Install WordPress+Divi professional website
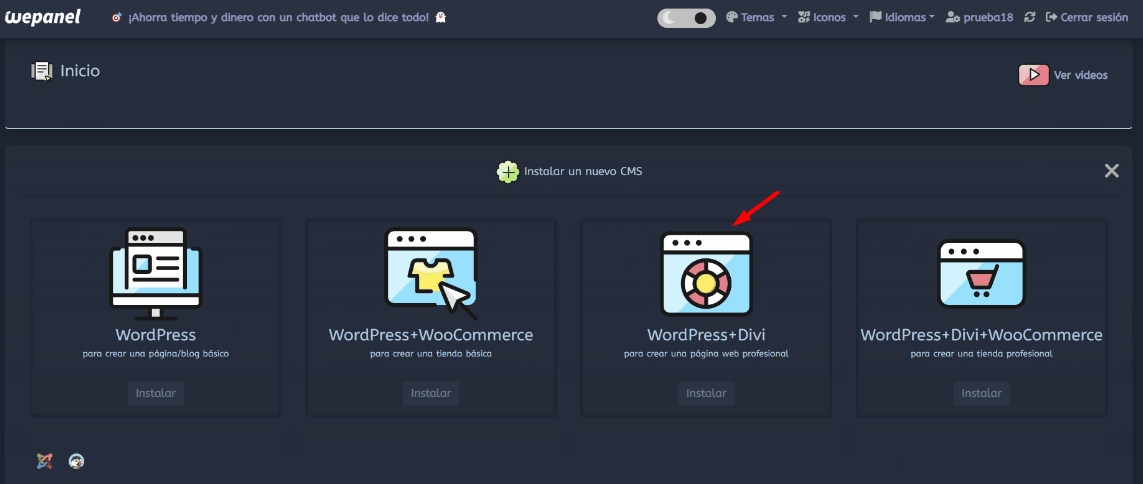The width and height of the screenshot is (1143, 484). coord(706,394)
